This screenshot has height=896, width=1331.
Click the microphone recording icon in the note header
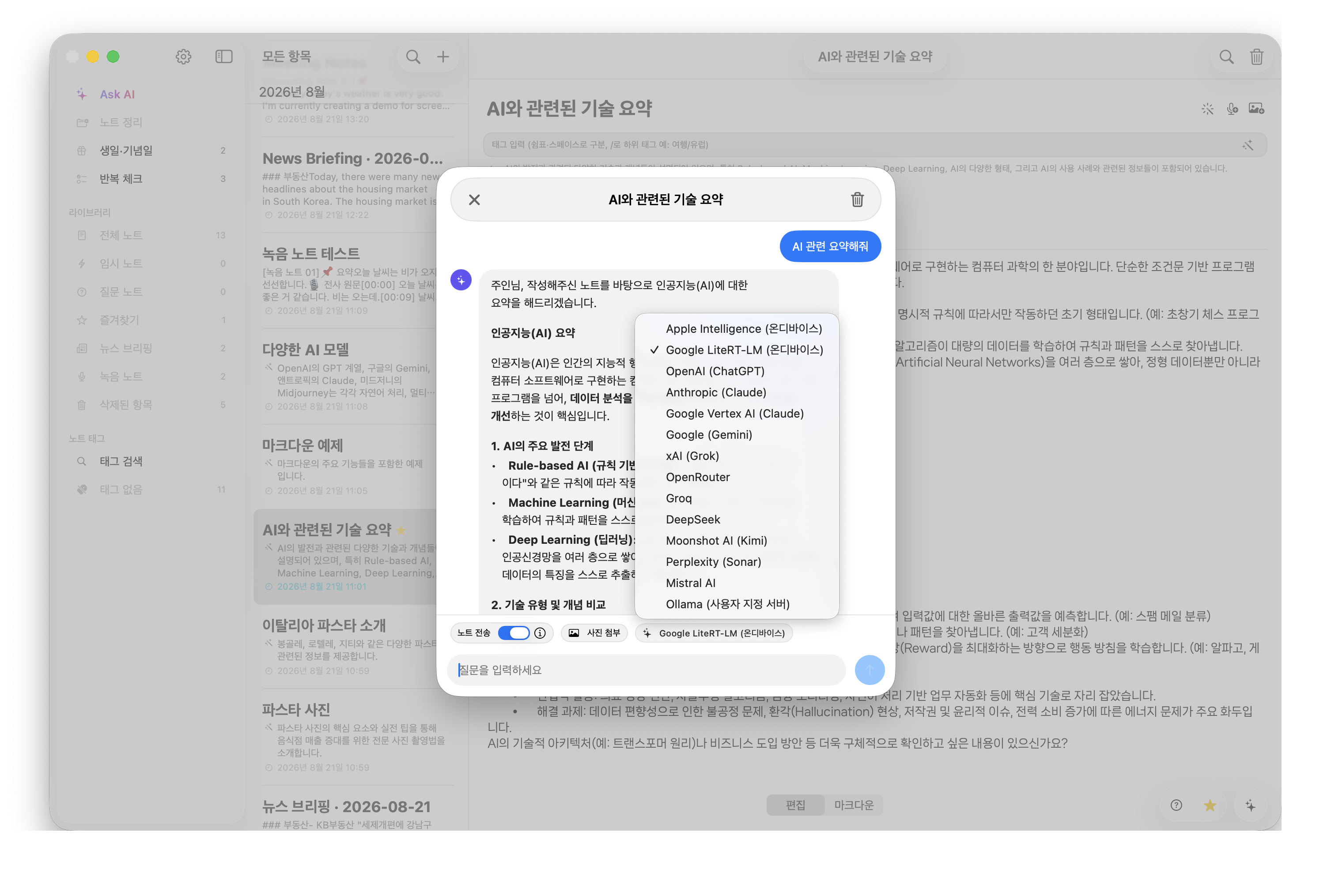click(x=1232, y=109)
